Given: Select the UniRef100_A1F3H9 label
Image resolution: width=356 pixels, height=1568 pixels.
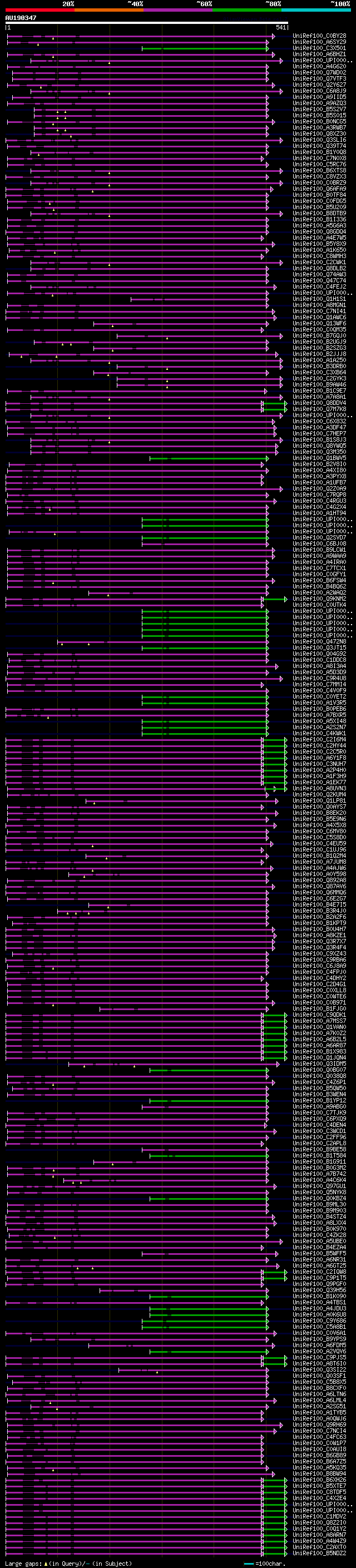Looking at the screenshot, I should tap(319, 775).
